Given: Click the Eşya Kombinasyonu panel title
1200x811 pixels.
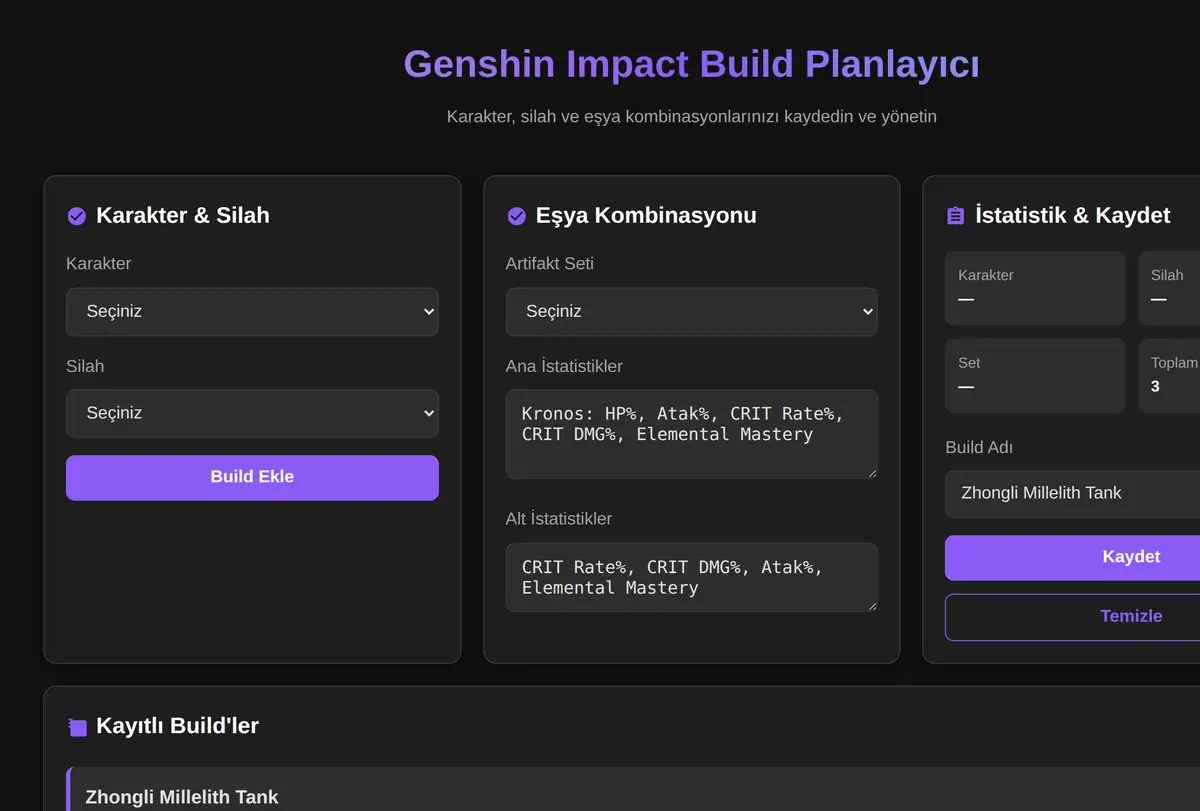Looking at the screenshot, I should click(646, 216).
